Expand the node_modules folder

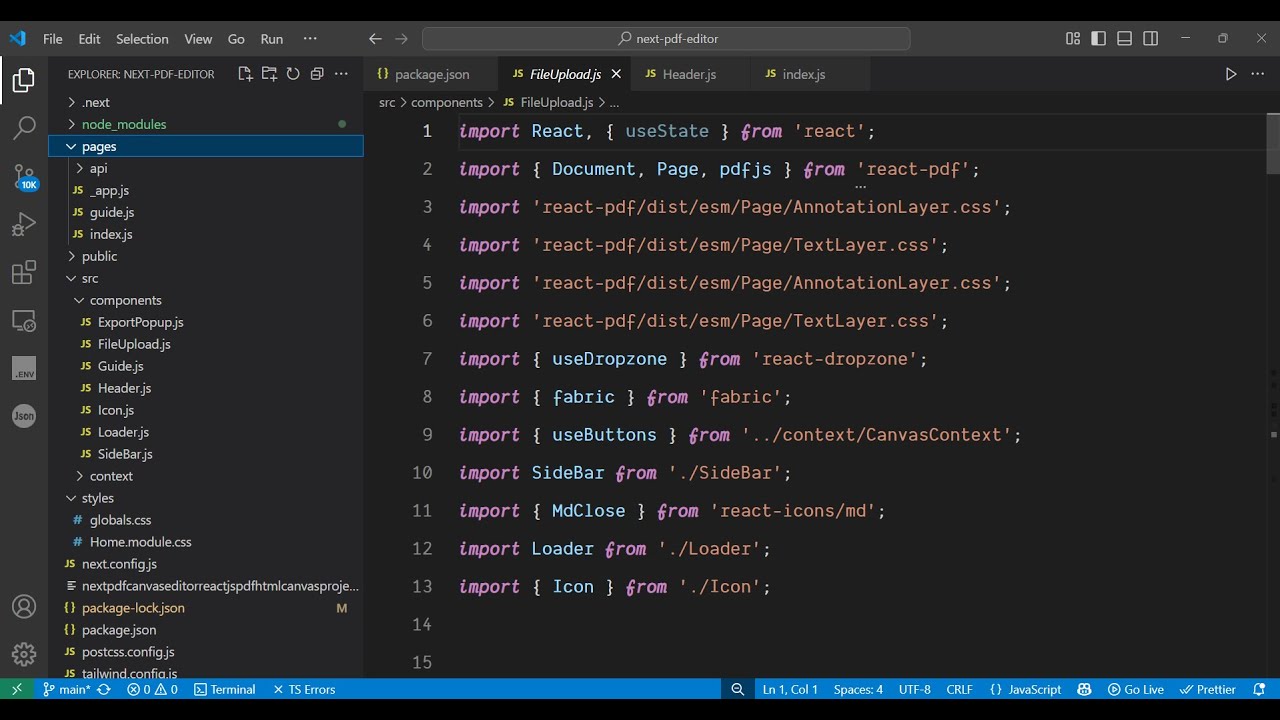tap(206, 124)
